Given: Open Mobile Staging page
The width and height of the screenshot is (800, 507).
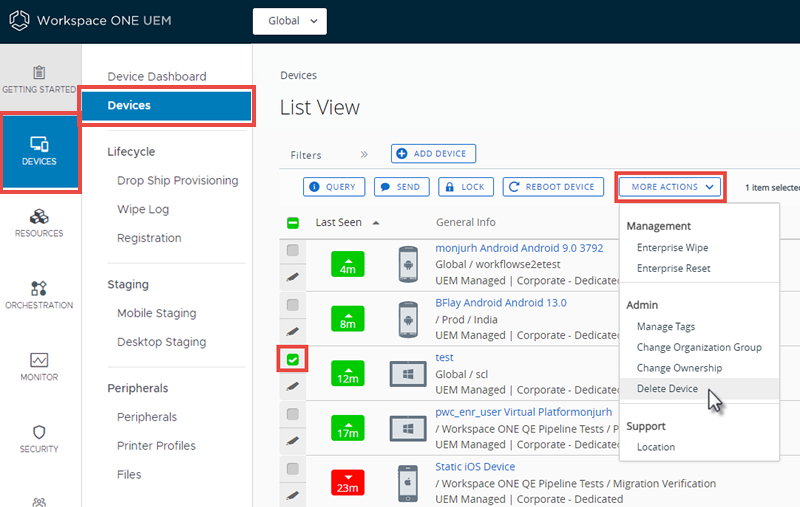Looking at the screenshot, I should click(157, 313).
